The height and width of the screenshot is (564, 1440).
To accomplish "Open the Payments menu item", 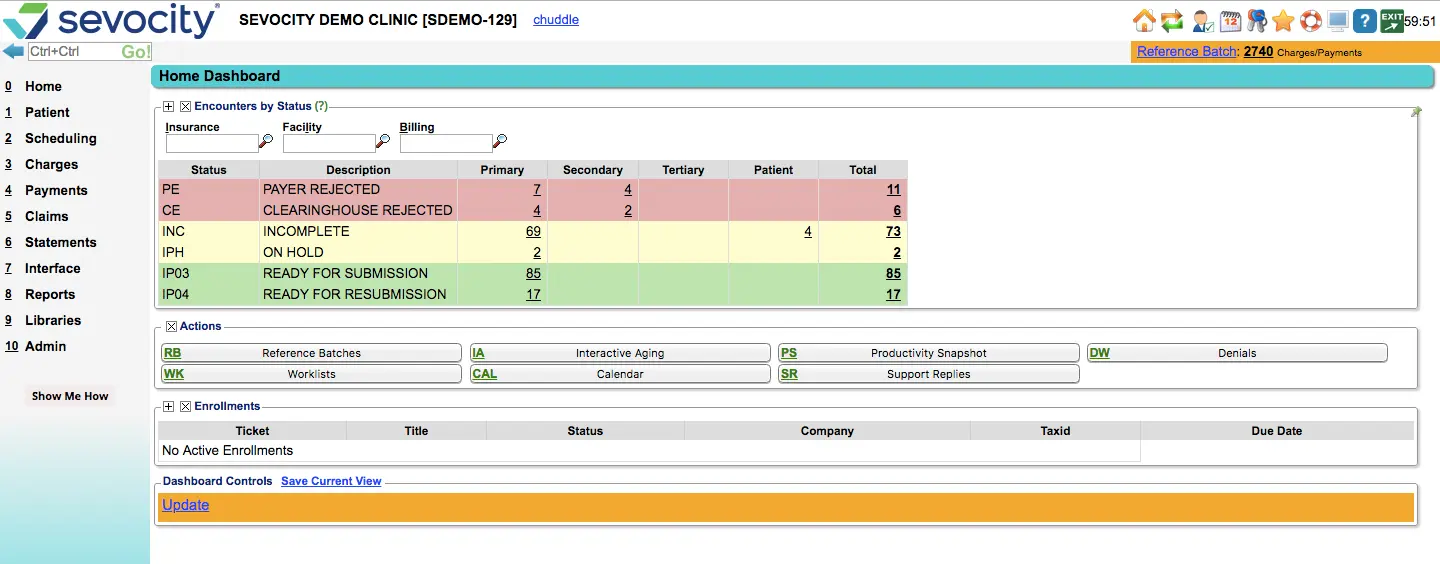I will (x=56, y=191).
